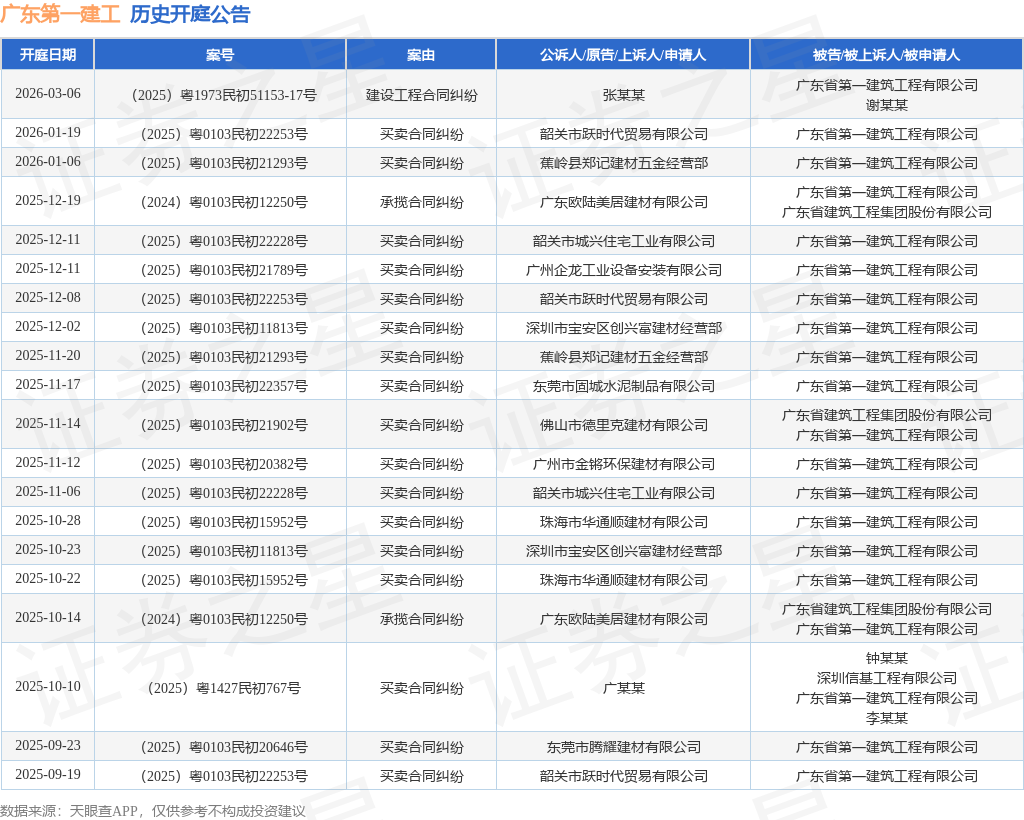Select plaintiff 广州市金锵环保建材有限公司
This screenshot has width=1024, height=820.
click(624, 464)
